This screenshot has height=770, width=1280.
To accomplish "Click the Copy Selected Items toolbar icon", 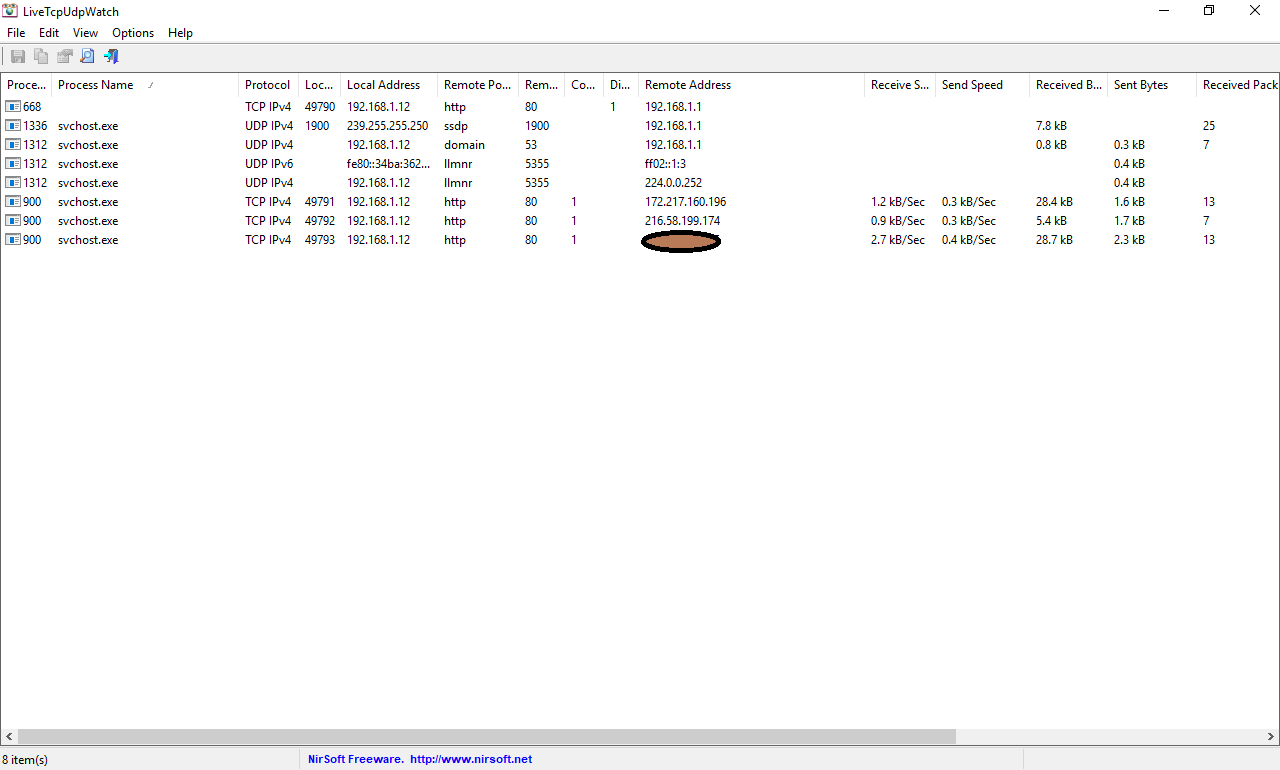I will point(41,56).
